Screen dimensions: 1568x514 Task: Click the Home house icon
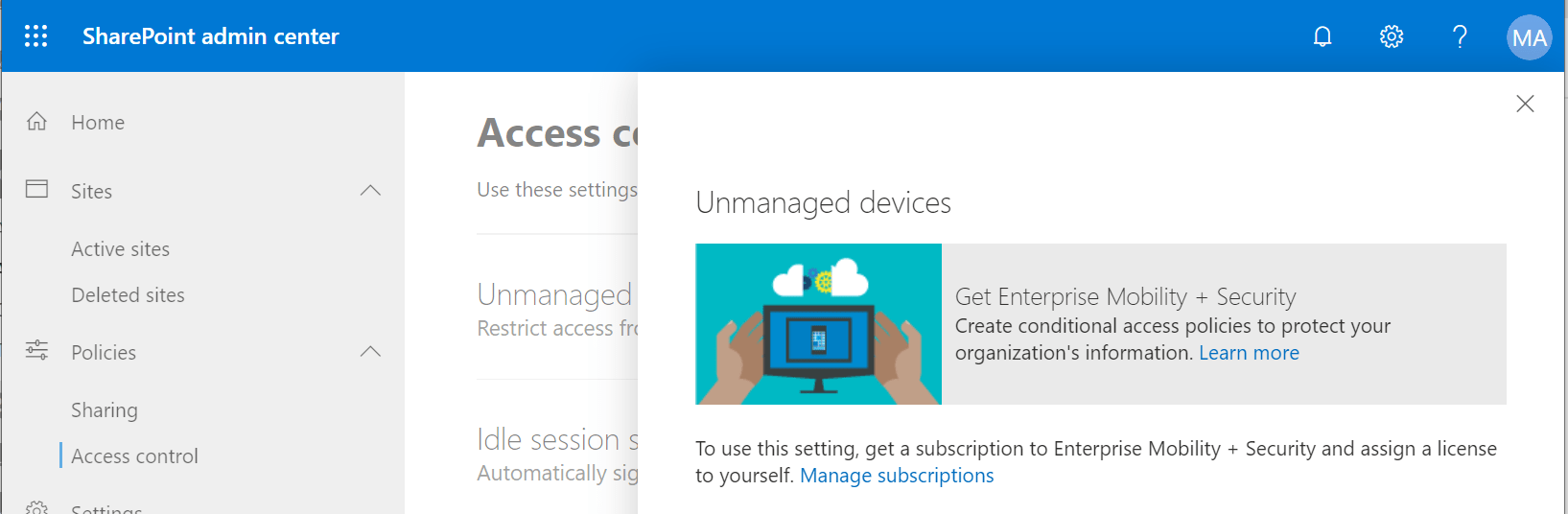click(36, 122)
